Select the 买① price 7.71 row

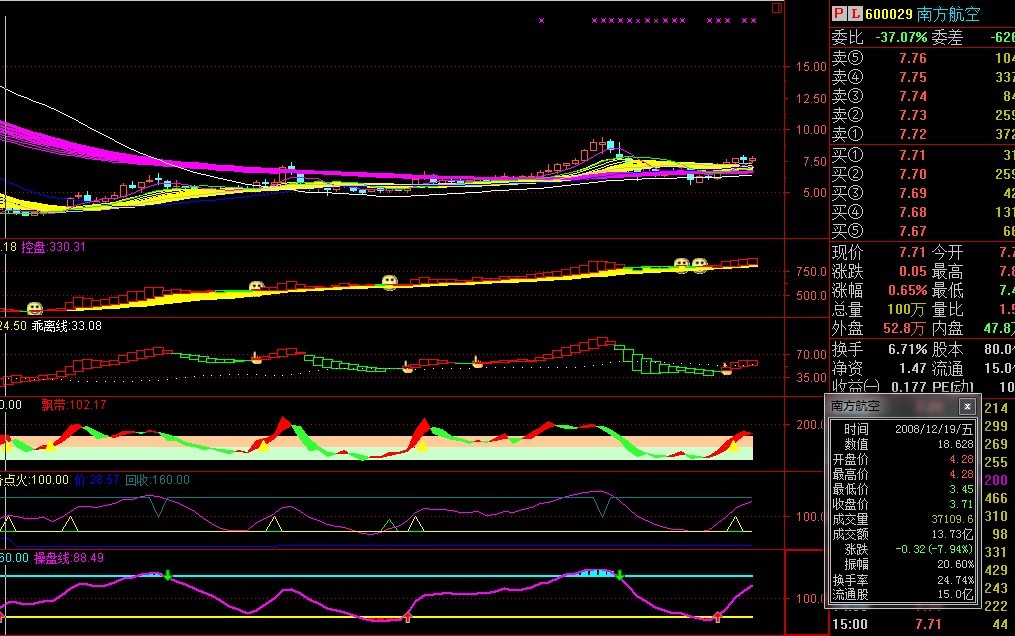tap(923, 155)
